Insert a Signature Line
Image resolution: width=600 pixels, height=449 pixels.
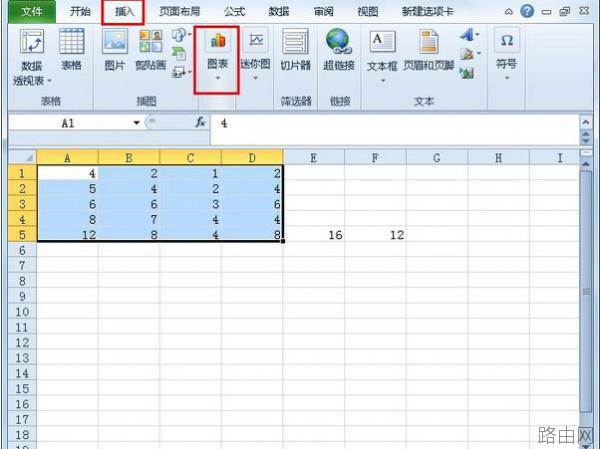click(469, 54)
